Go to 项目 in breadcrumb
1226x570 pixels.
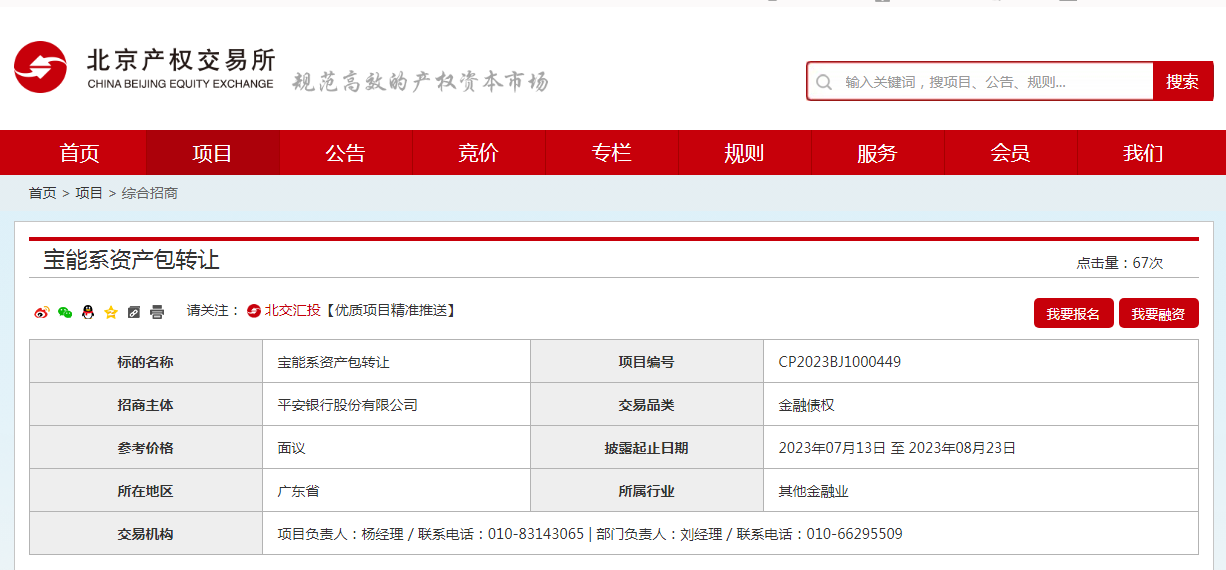coord(89,193)
